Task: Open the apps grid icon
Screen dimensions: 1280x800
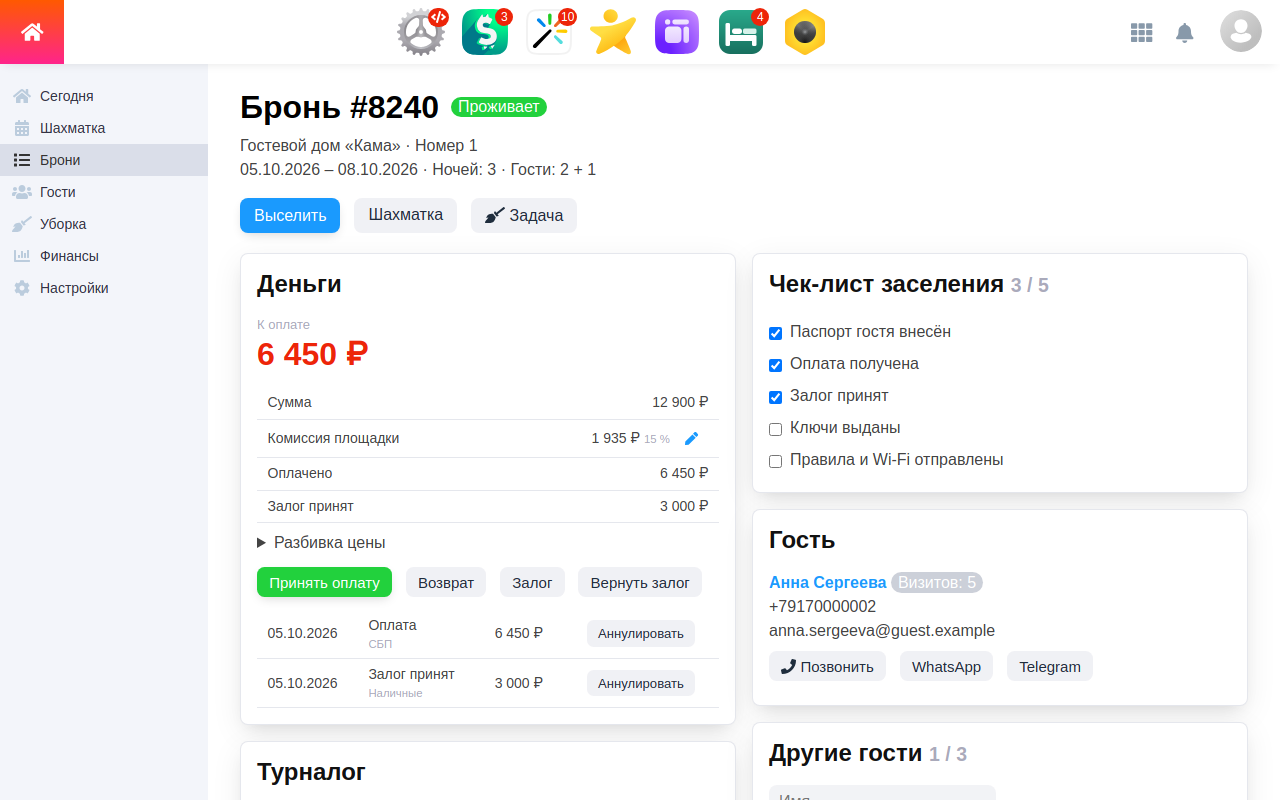Action: (x=1142, y=32)
